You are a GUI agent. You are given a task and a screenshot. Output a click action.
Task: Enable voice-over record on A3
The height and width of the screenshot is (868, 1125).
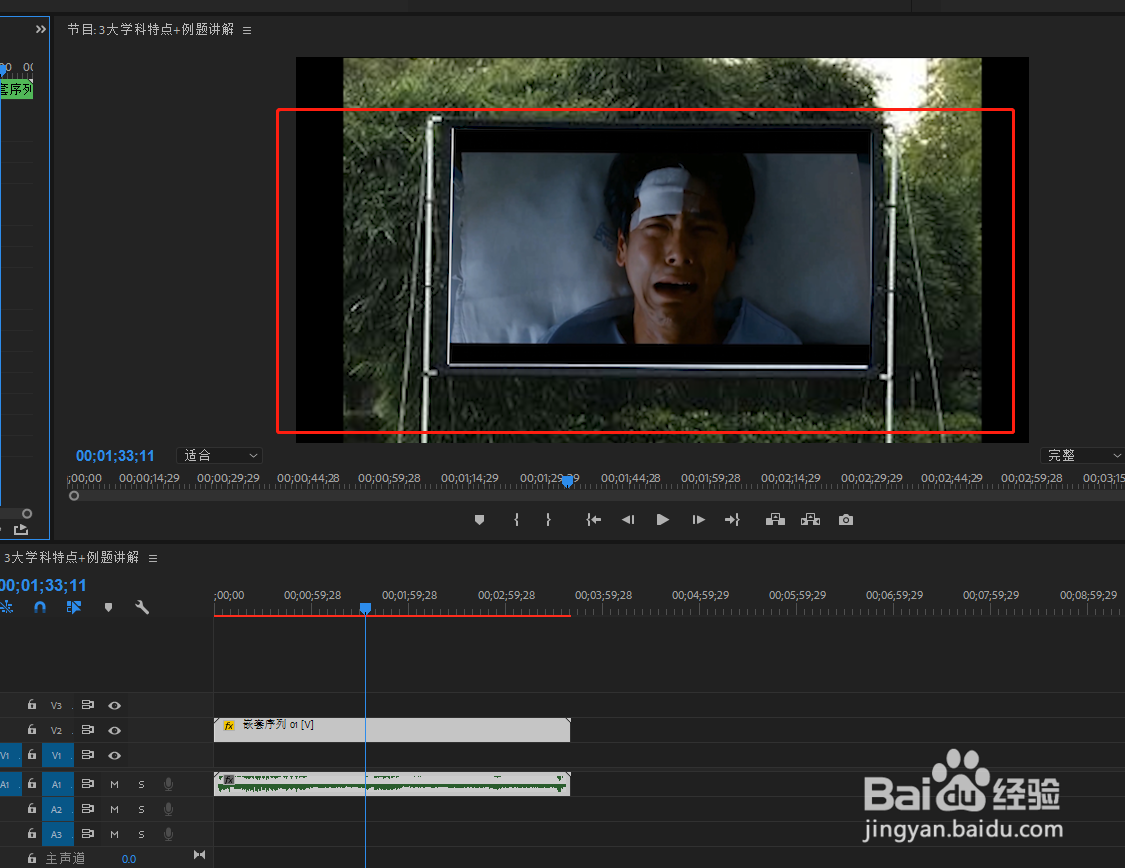tap(169, 834)
